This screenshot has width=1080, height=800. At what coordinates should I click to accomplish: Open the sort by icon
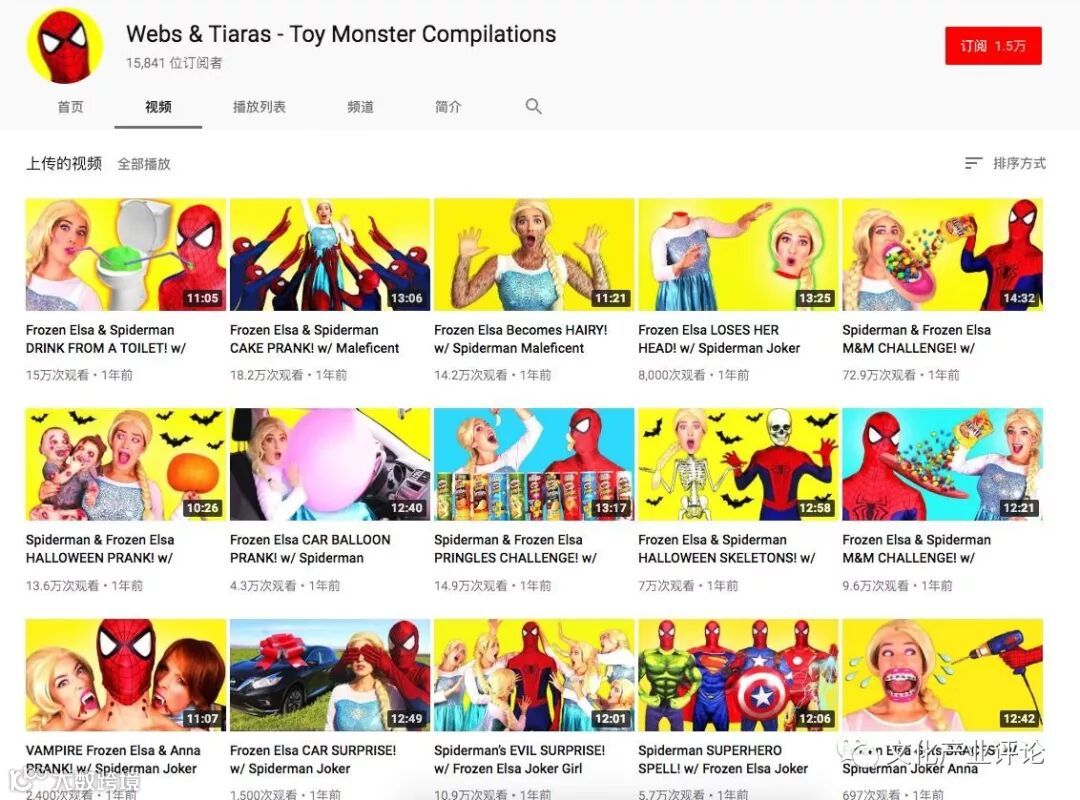coord(973,163)
